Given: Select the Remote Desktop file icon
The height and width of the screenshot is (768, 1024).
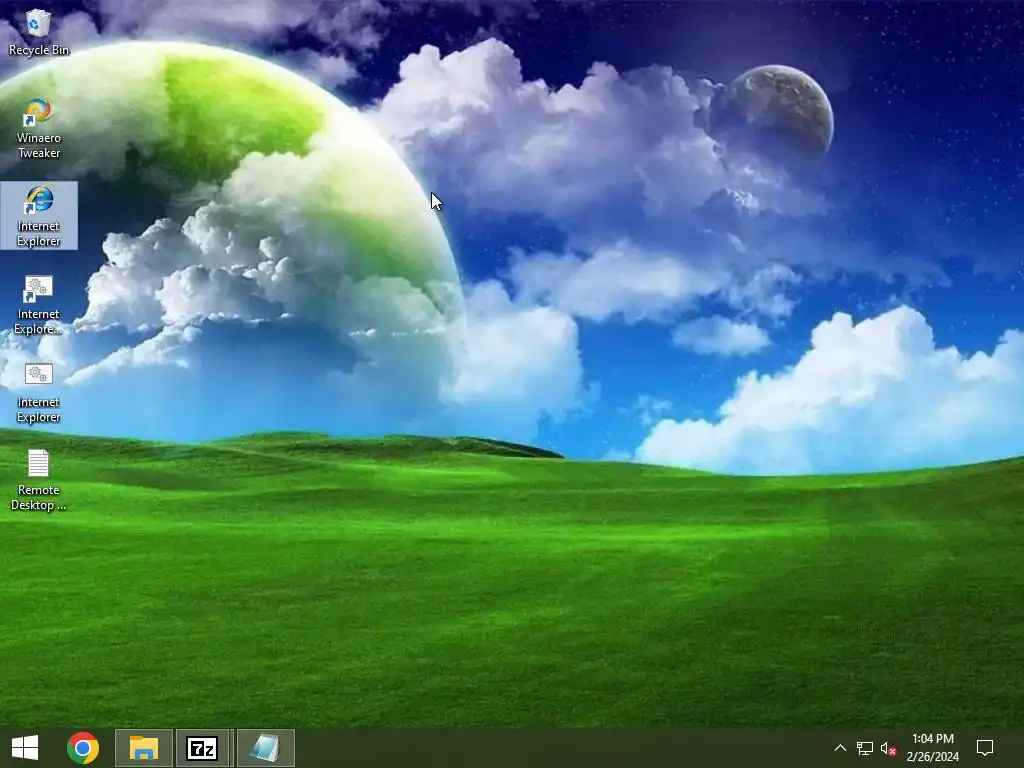Looking at the screenshot, I should point(38,480).
